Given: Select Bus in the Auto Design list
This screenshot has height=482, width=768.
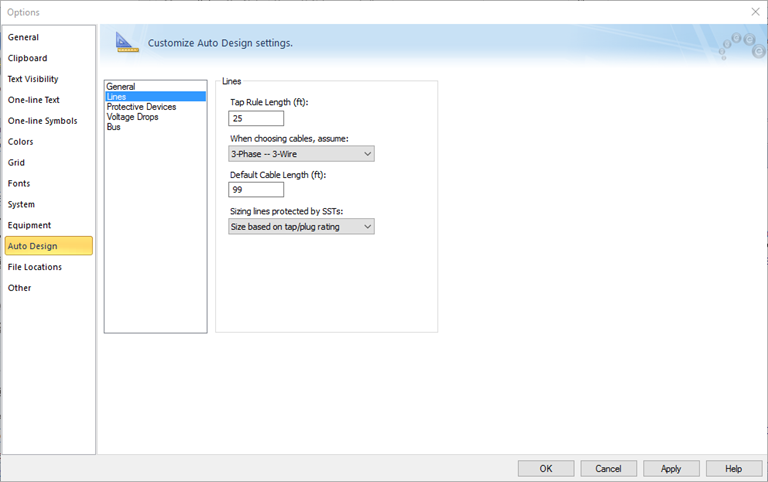Looking at the screenshot, I should tap(114, 127).
